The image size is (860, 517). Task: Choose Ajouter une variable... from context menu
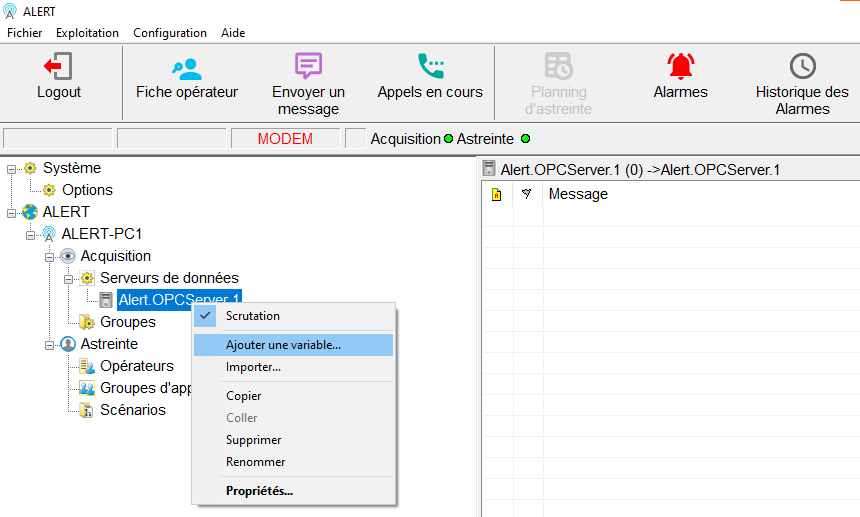point(283,345)
